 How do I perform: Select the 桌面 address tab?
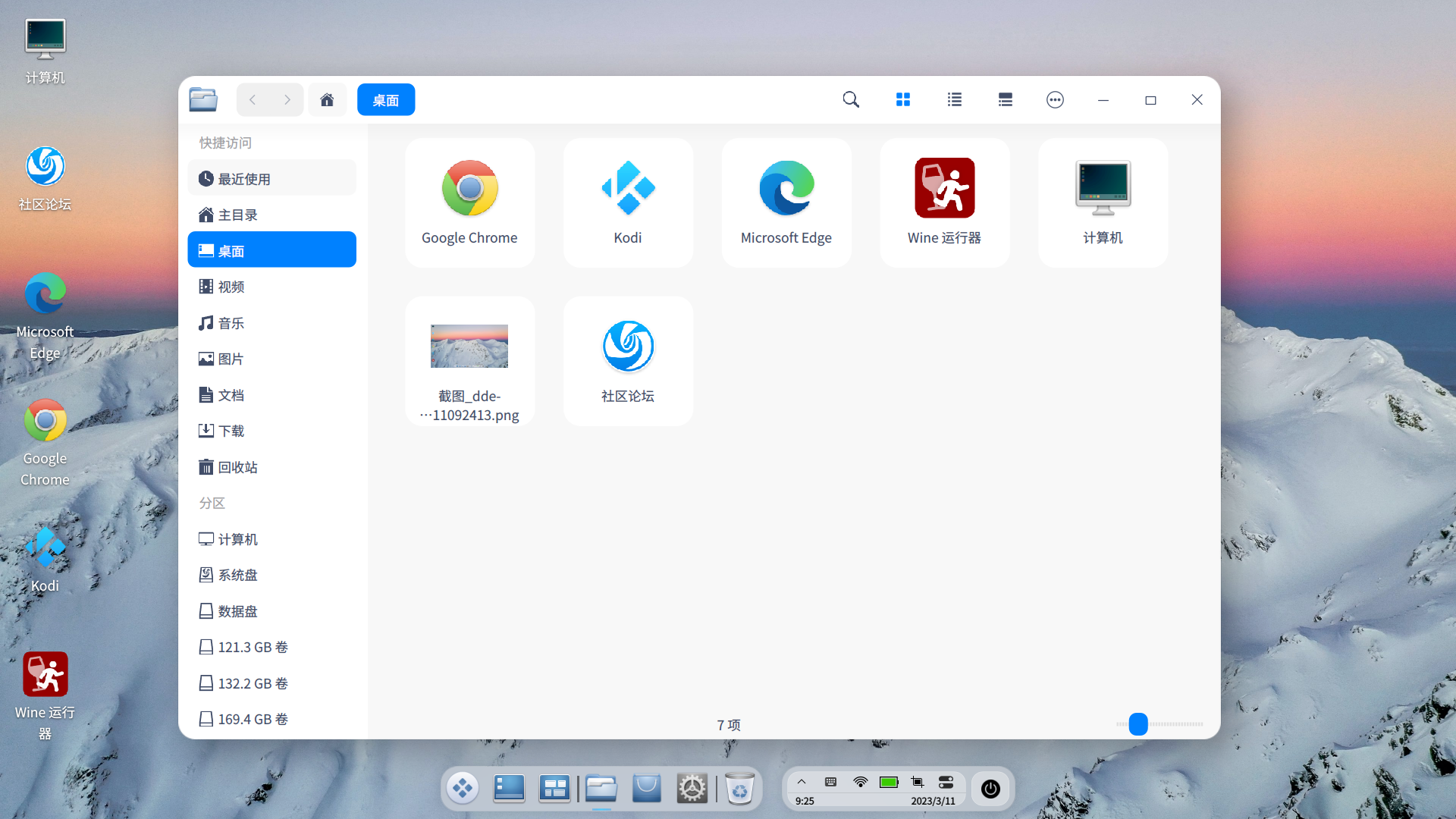[386, 99]
